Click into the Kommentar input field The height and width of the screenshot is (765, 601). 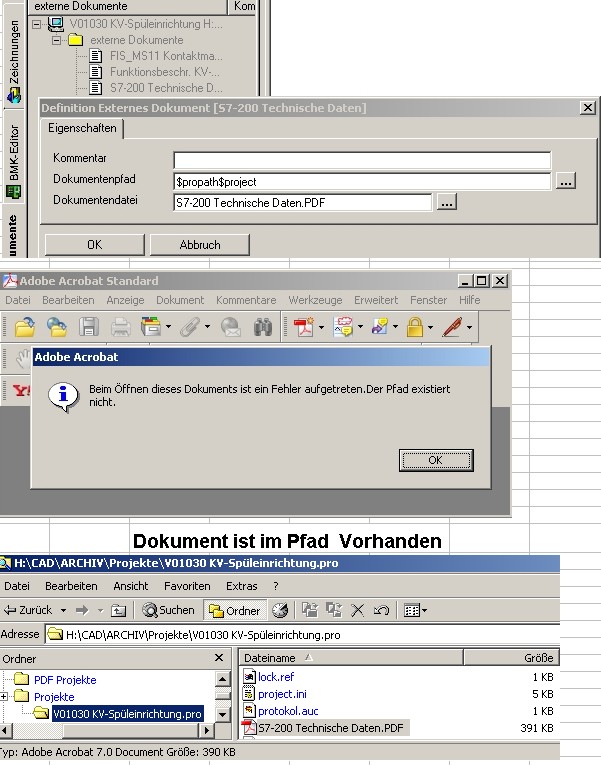(x=362, y=160)
